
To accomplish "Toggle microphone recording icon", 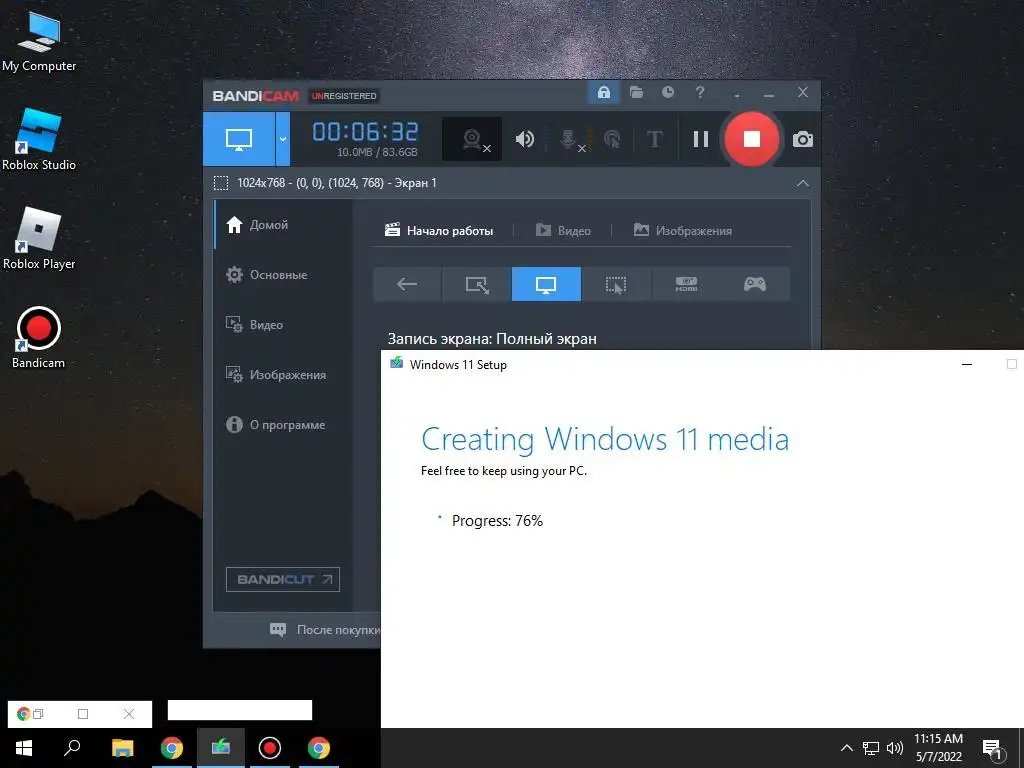I will point(569,139).
